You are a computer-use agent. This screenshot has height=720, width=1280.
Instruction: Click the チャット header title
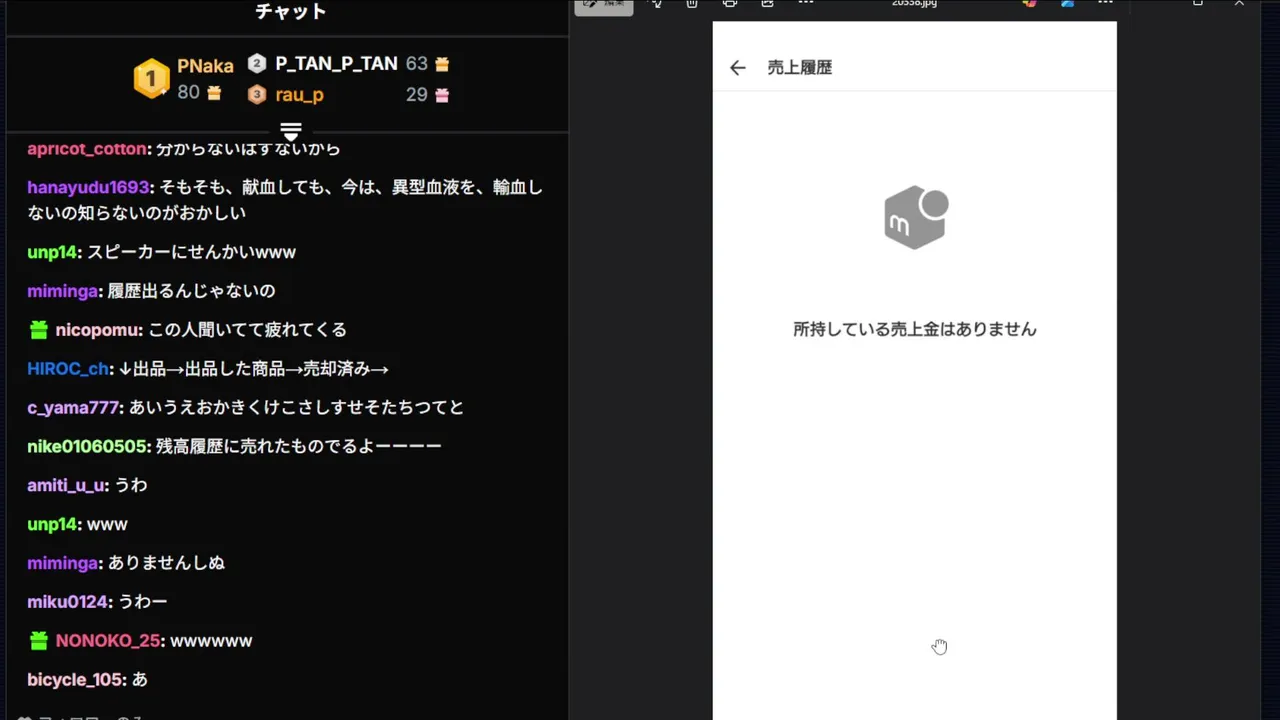pos(291,12)
